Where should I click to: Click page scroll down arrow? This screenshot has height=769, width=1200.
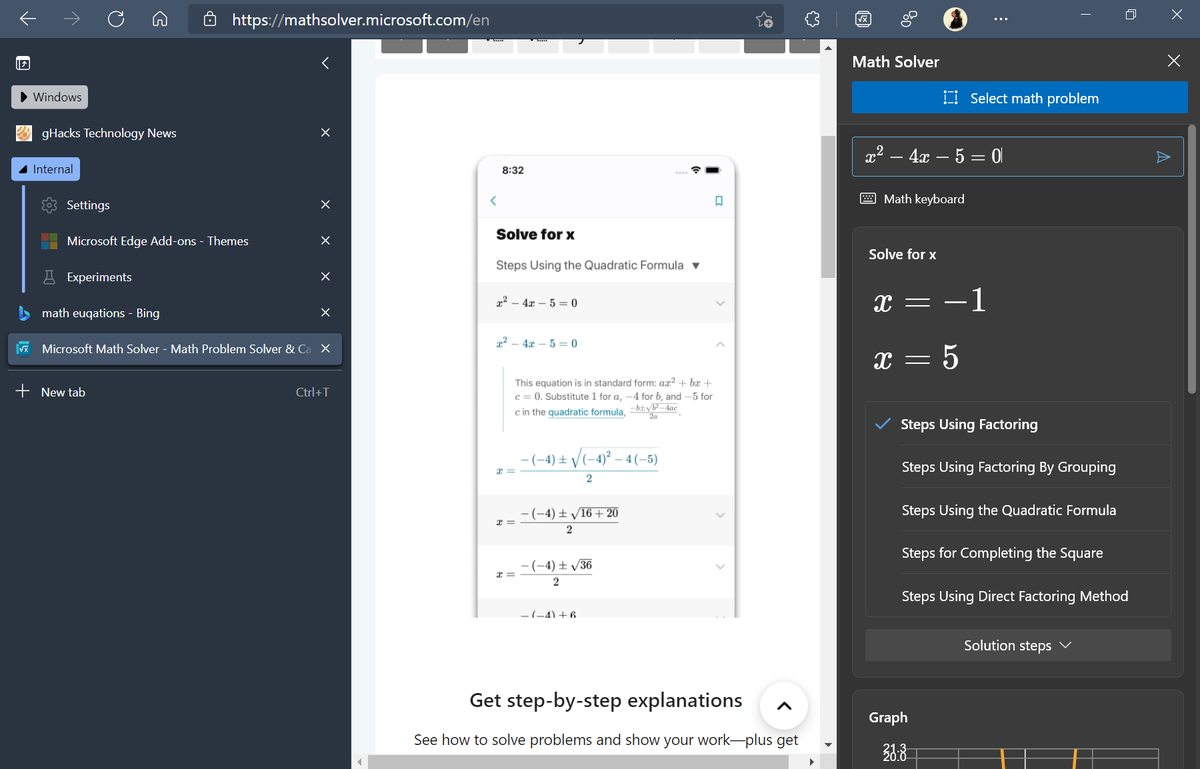tap(828, 745)
